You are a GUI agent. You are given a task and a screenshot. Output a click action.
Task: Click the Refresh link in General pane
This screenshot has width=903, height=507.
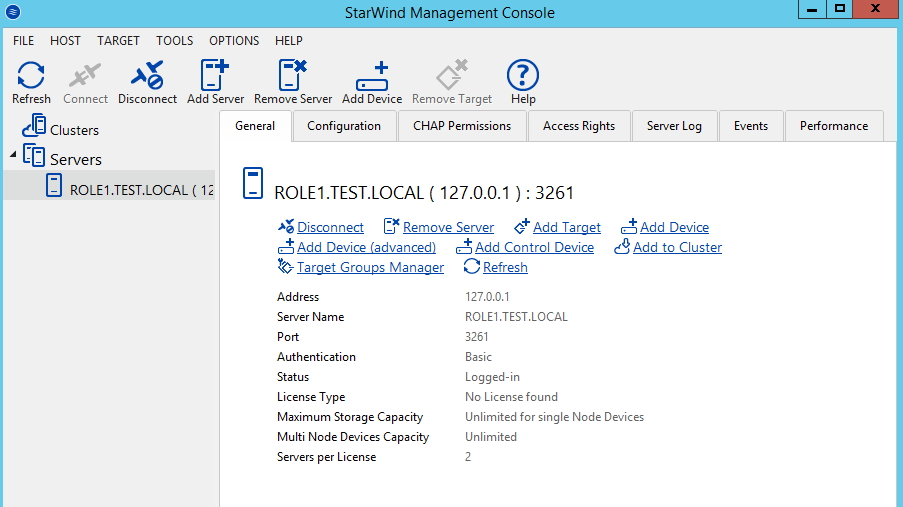505,267
